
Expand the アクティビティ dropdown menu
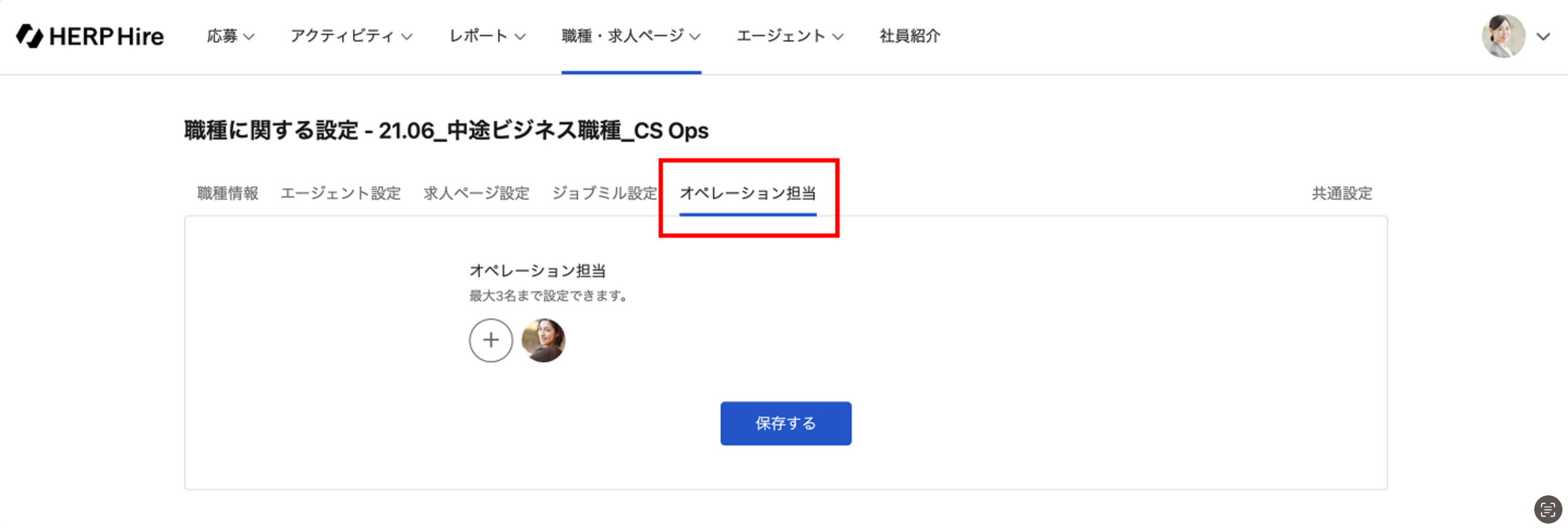pos(351,37)
